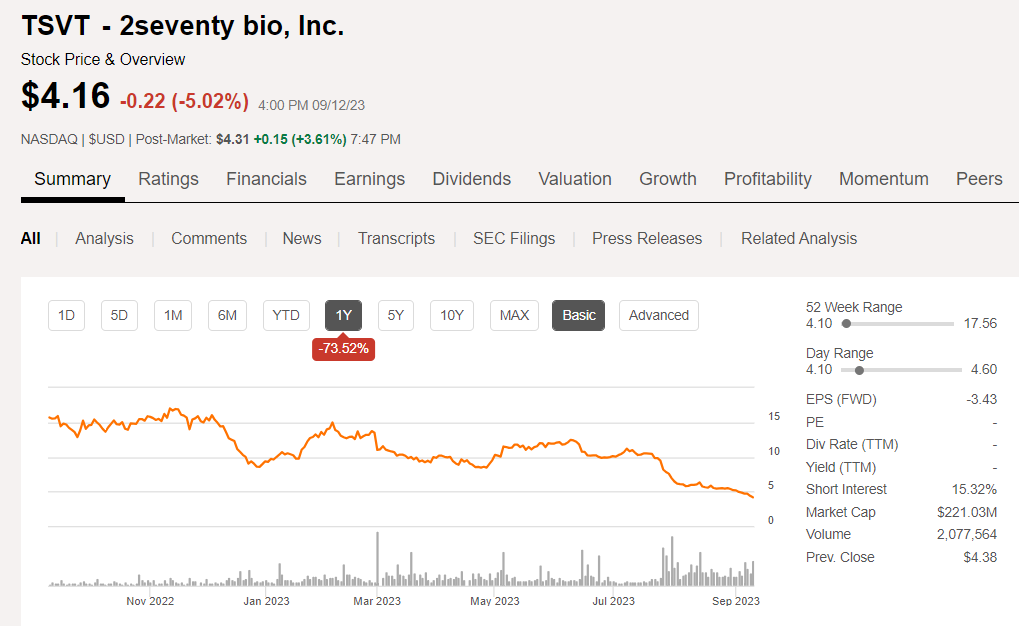Display MAX chart history
This screenshot has height=626, width=1019.
(514, 315)
